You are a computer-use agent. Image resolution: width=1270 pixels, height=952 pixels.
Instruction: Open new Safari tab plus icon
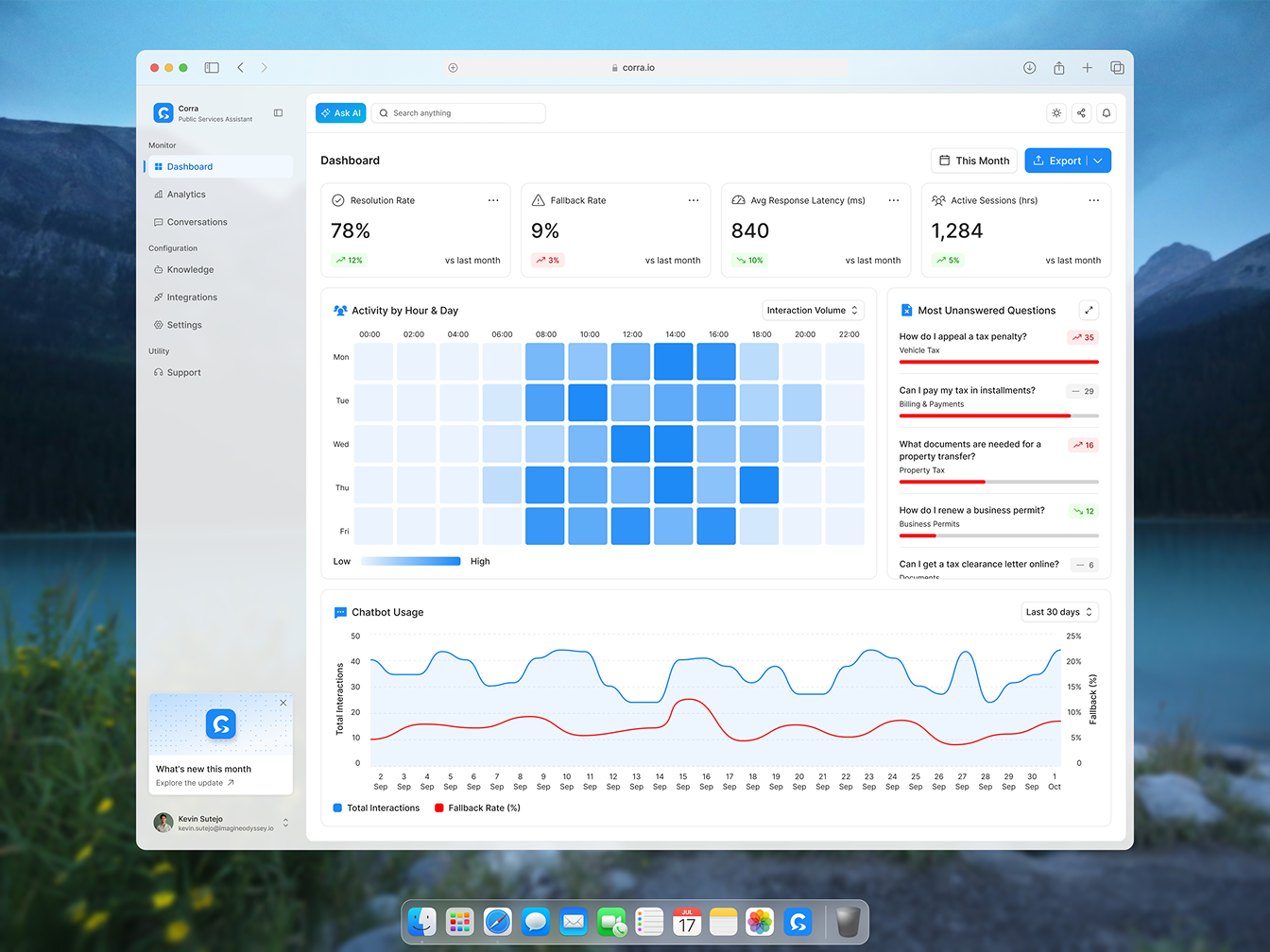(x=1088, y=68)
